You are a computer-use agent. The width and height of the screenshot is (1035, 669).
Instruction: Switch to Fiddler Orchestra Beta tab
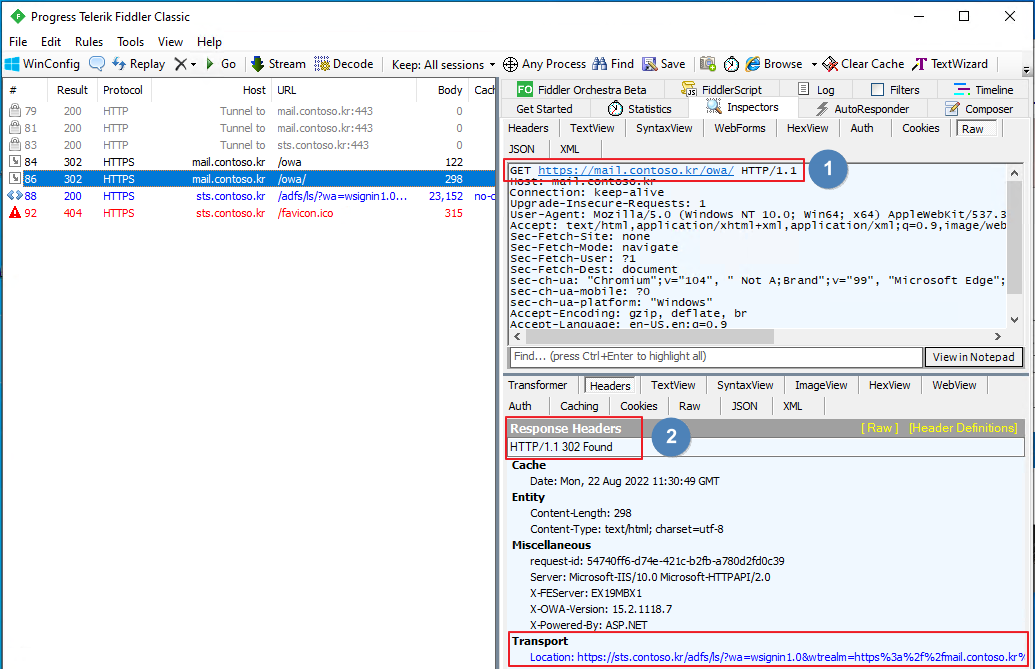point(582,90)
